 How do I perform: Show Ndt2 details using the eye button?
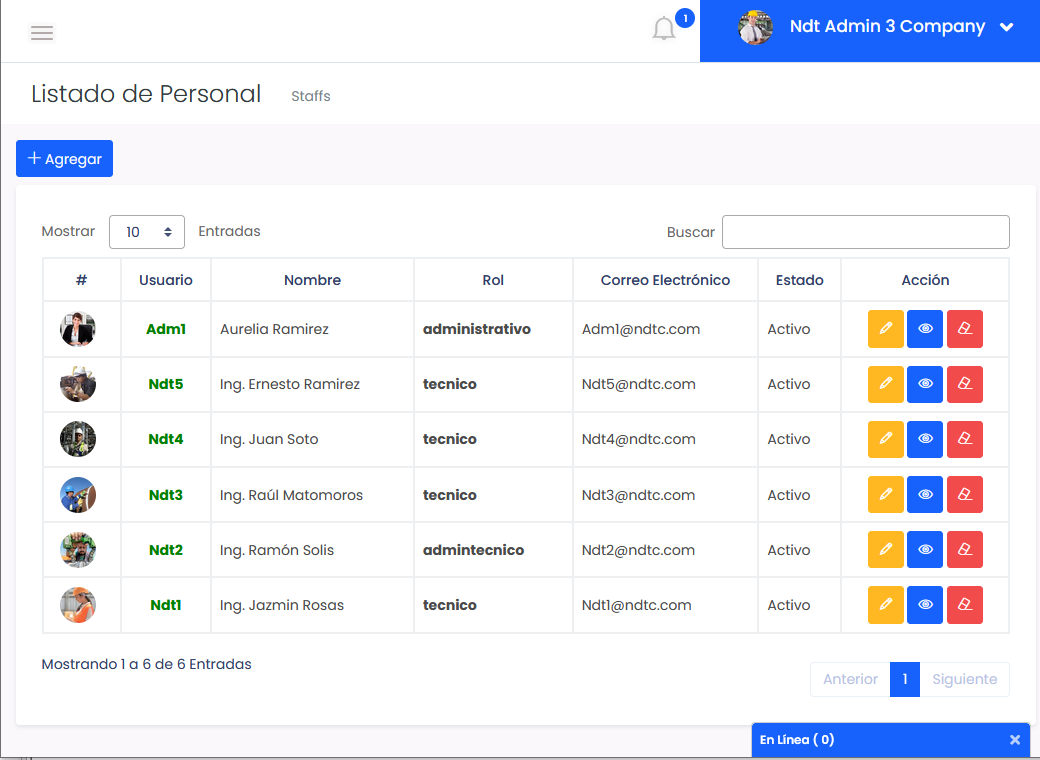(925, 550)
